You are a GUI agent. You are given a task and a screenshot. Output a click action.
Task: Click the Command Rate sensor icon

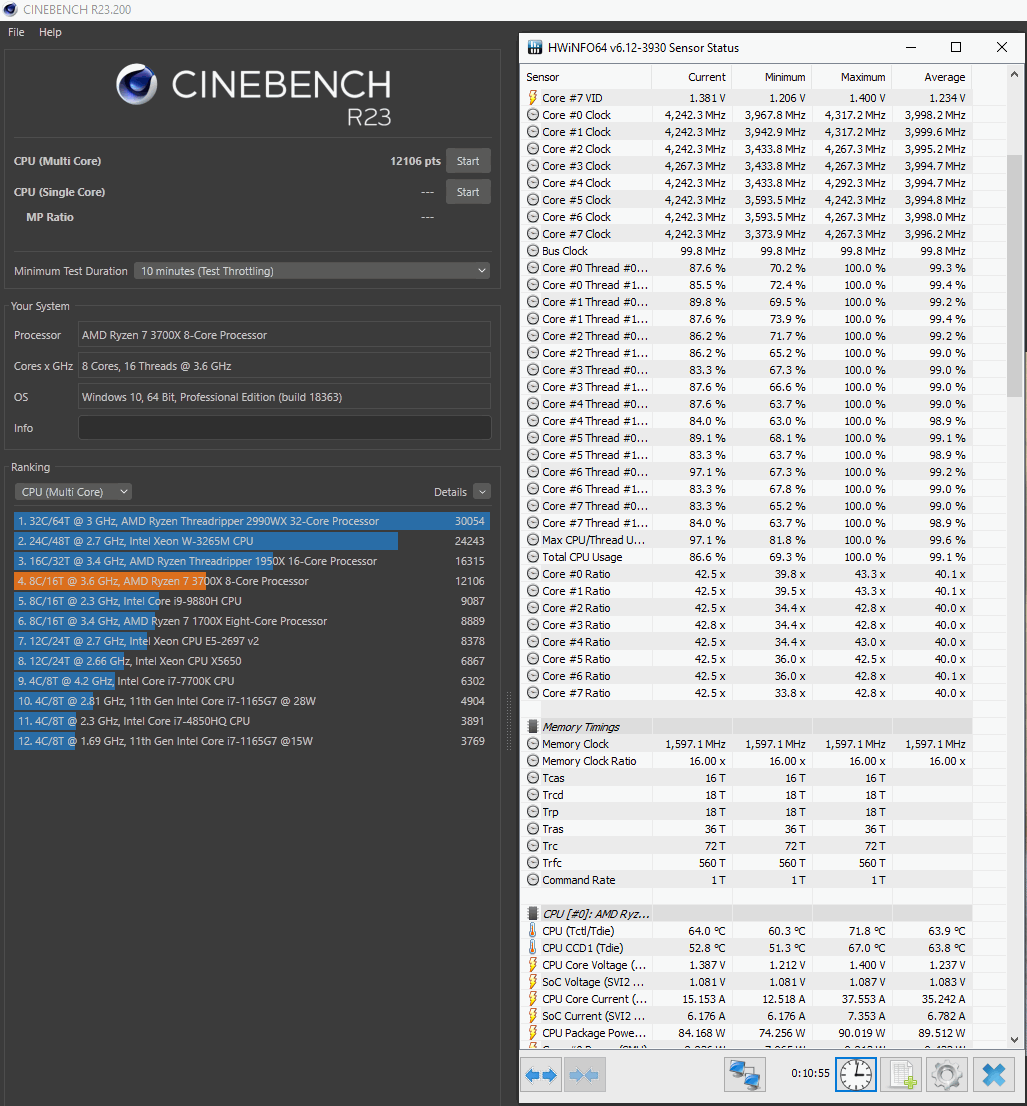(533, 880)
